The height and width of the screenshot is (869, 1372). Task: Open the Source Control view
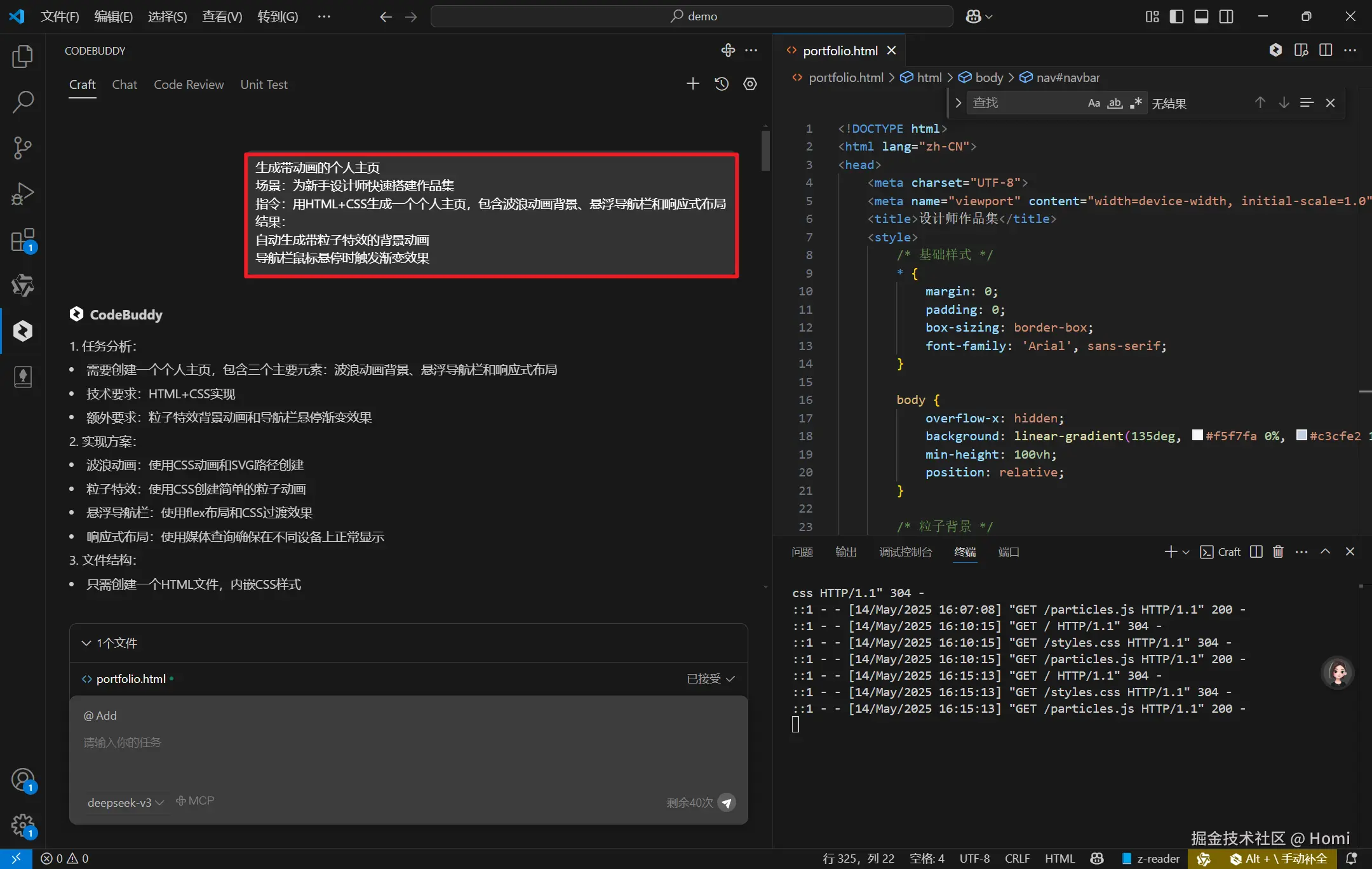point(23,148)
